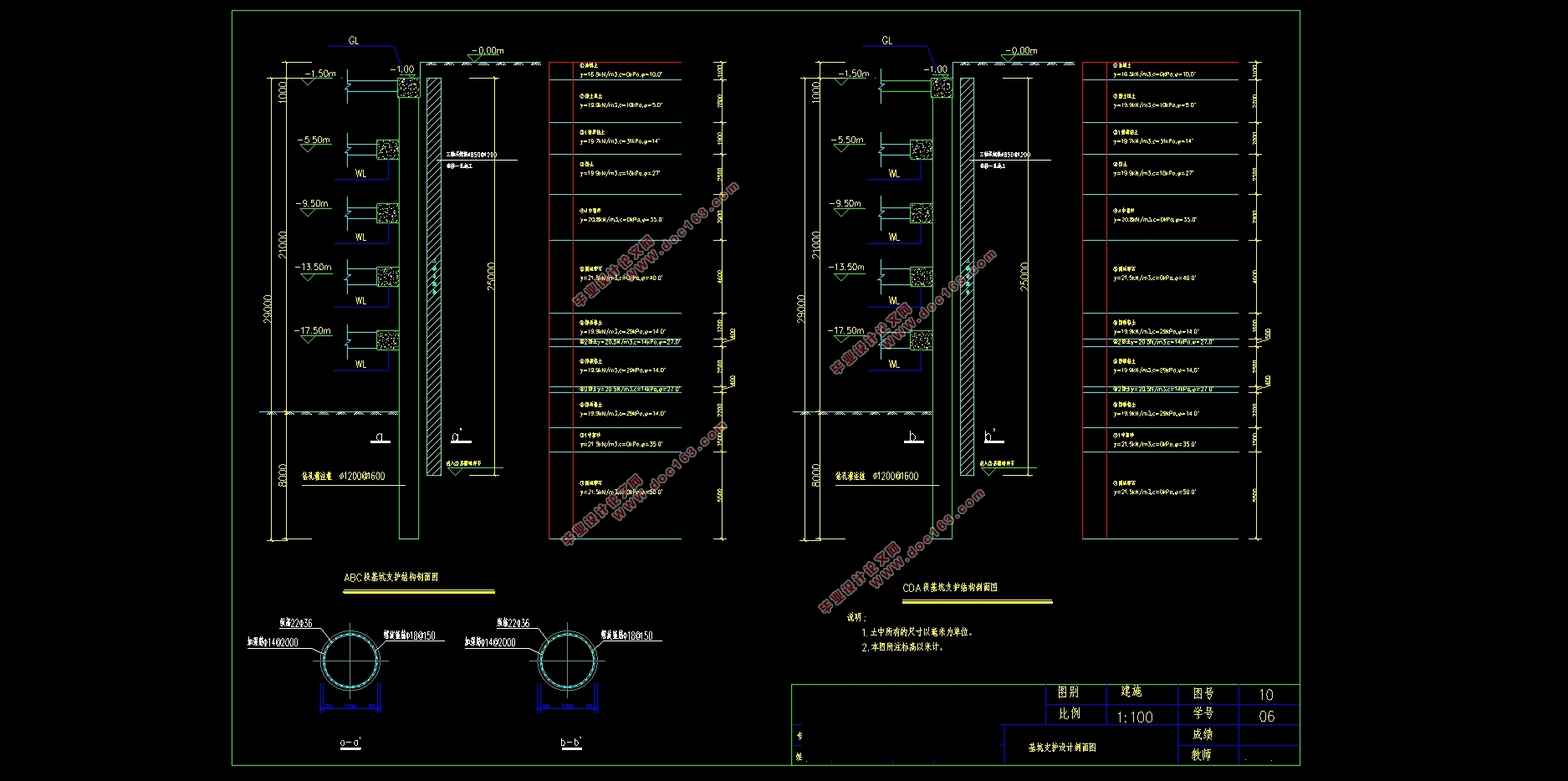Click '25000' dimension in CDA drawing
Image resolution: width=1568 pixels, height=781 pixels.
point(1024,276)
